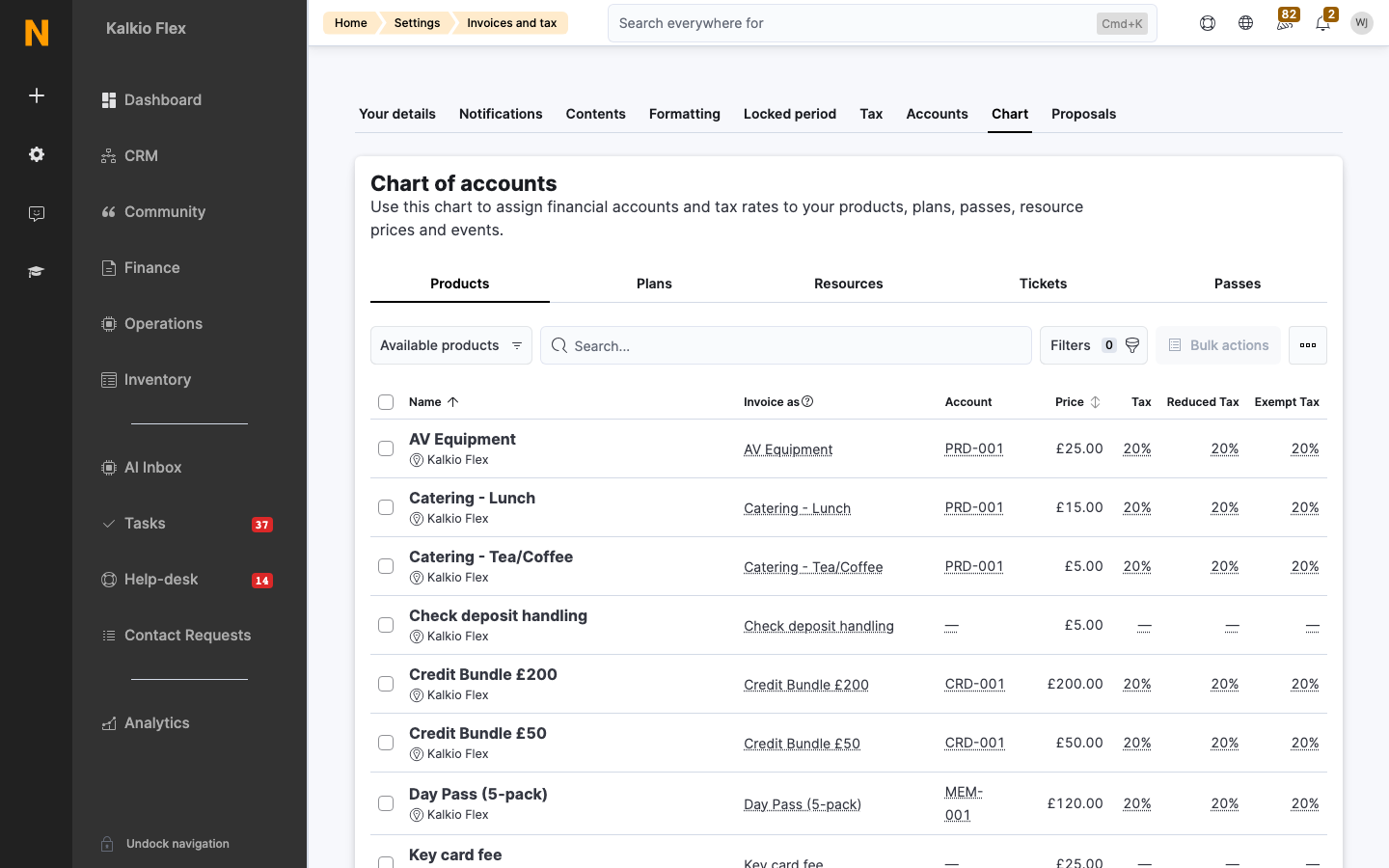Click the three-dots more options button
The image size is (1389, 868).
(x=1308, y=345)
